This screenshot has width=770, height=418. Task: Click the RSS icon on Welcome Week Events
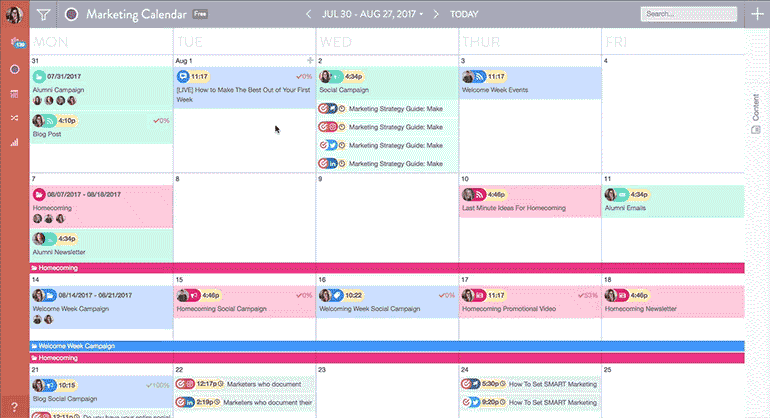(480, 77)
